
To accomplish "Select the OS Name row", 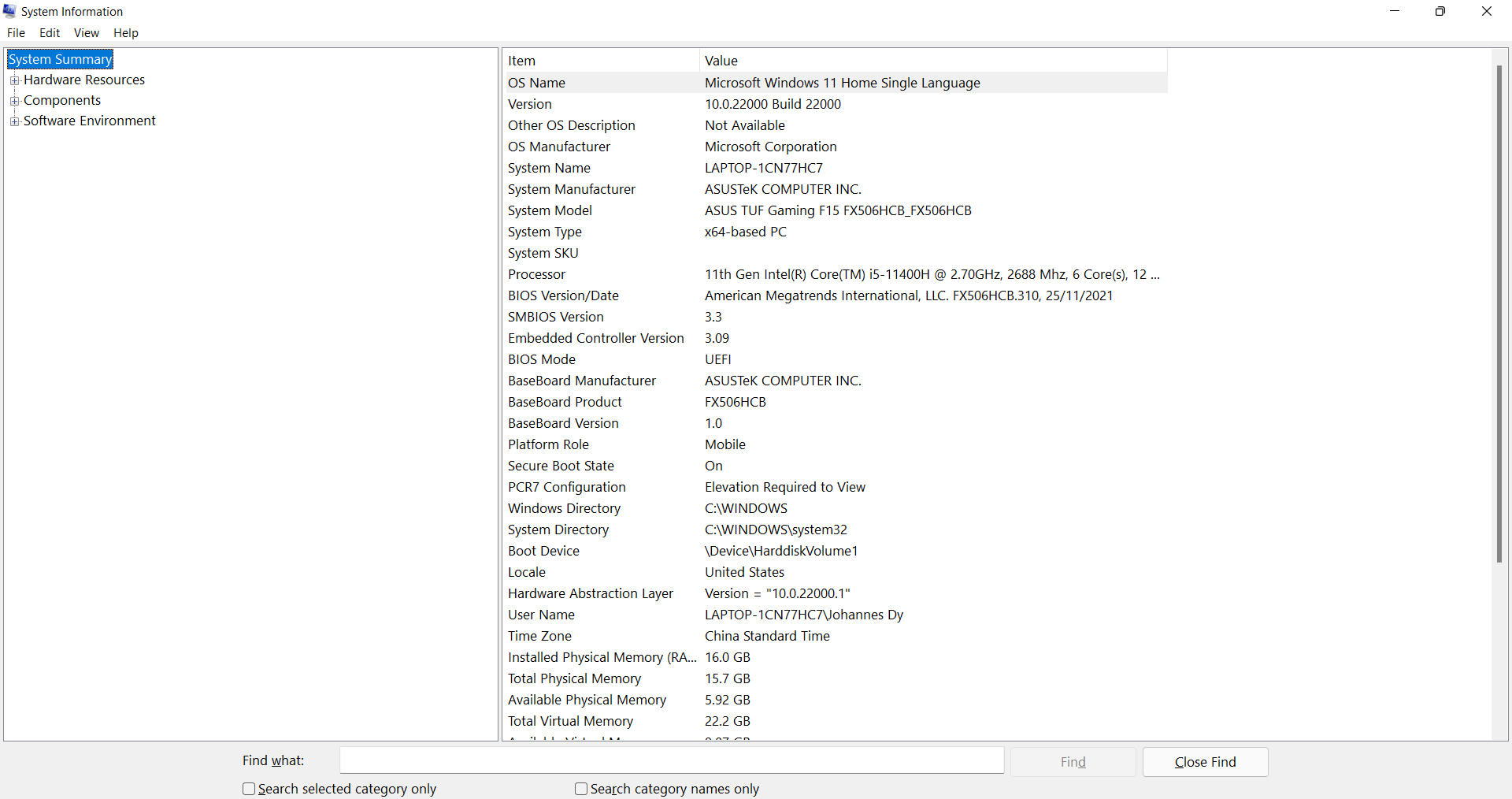I will coord(835,83).
